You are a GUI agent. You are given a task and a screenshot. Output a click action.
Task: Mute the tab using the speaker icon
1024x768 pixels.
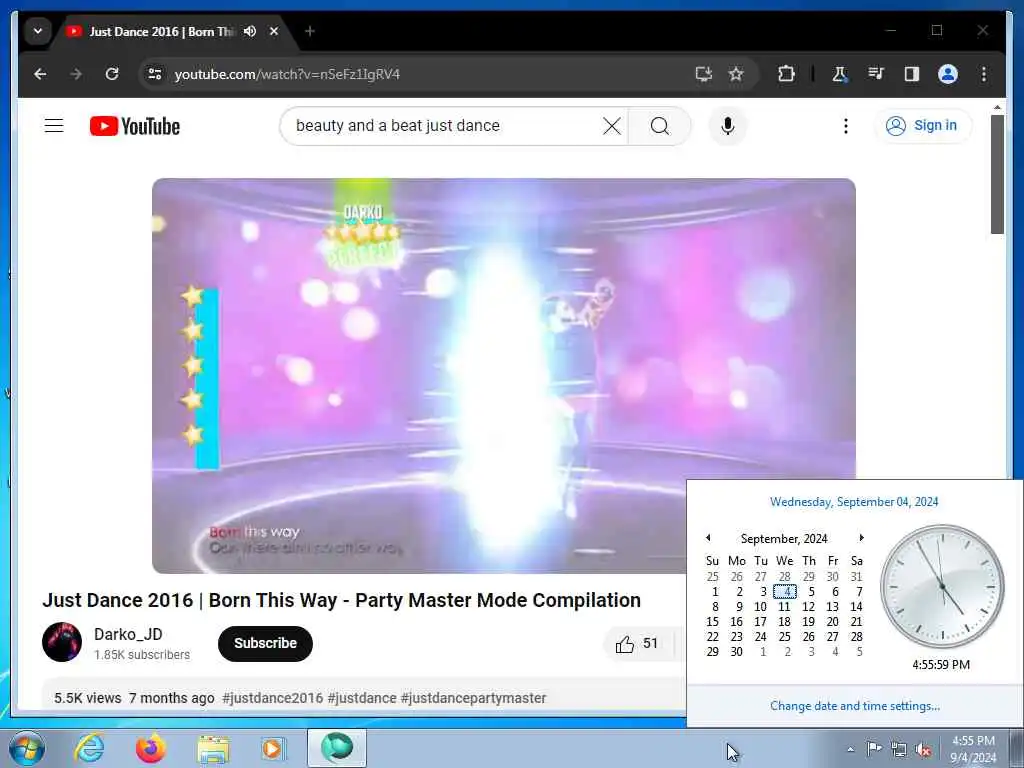(250, 31)
